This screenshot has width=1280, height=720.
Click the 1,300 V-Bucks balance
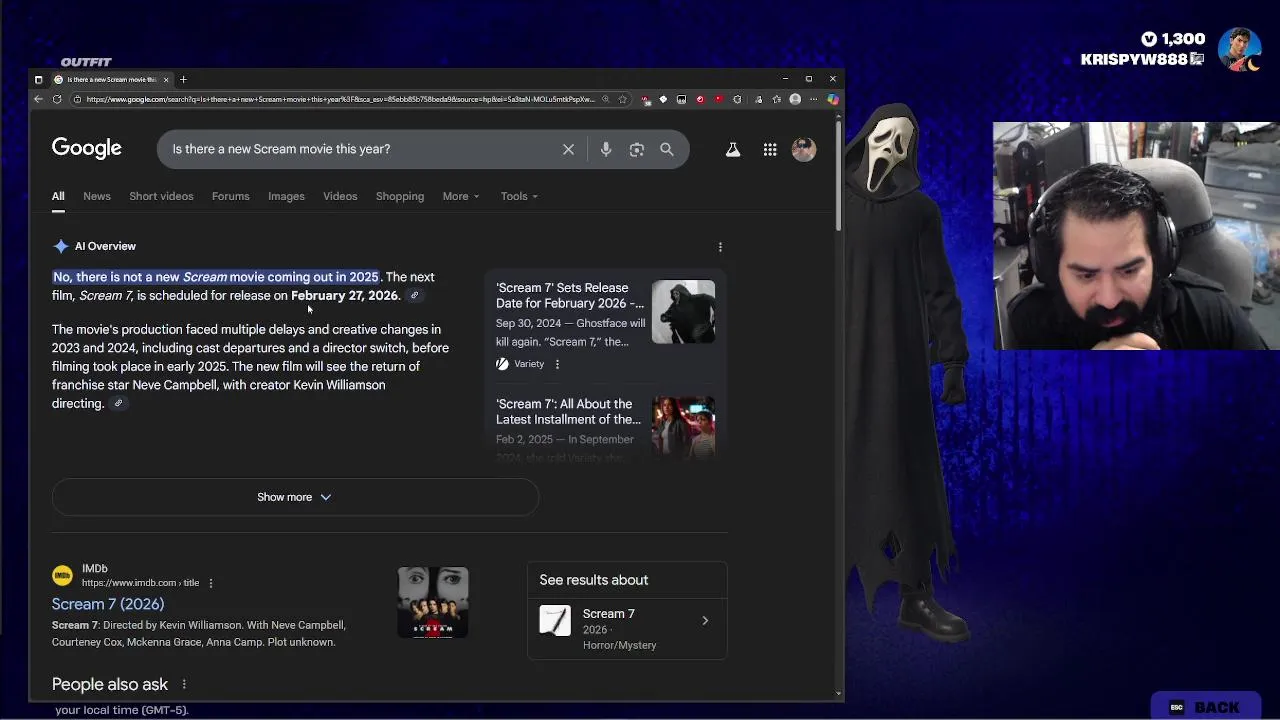[x=1173, y=39]
